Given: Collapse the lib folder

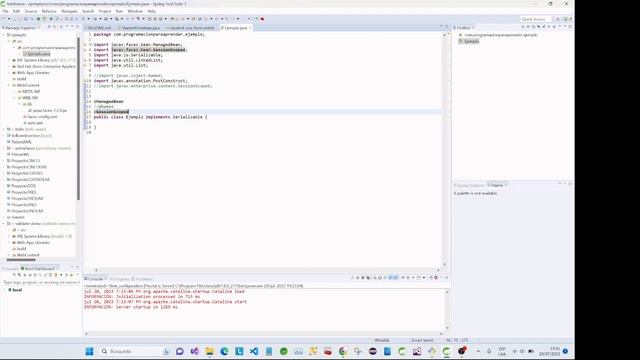Looking at the screenshot, I should click(x=20, y=104).
